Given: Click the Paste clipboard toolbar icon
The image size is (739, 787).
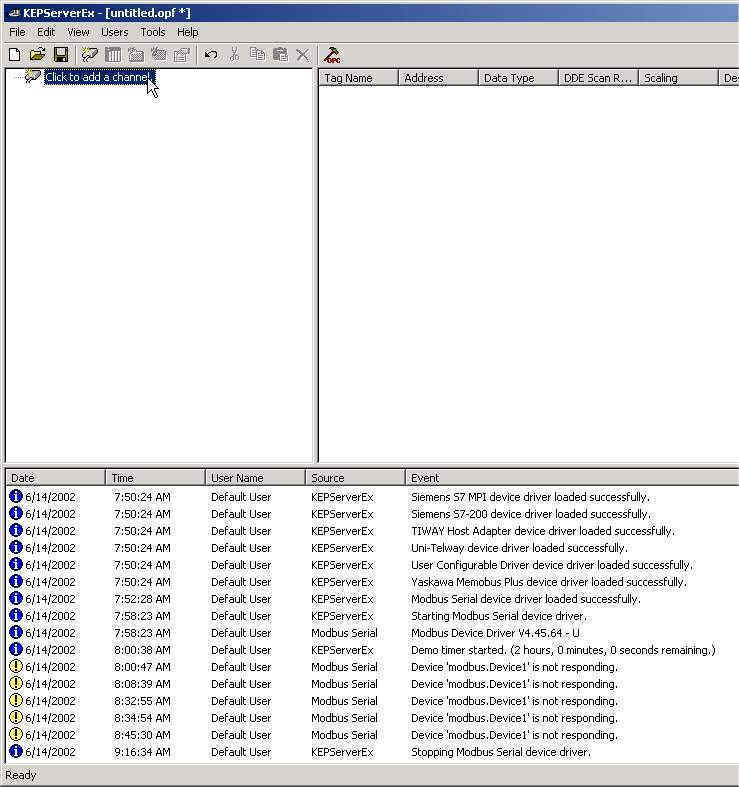Looking at the screenshot, I should (280, 55).
